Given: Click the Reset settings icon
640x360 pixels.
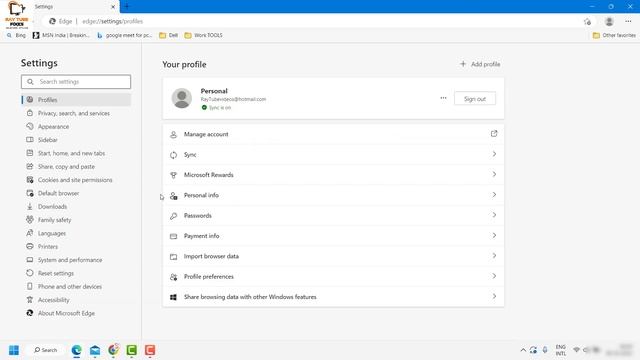Looking at the screenshot, I should tap(30, 273).
